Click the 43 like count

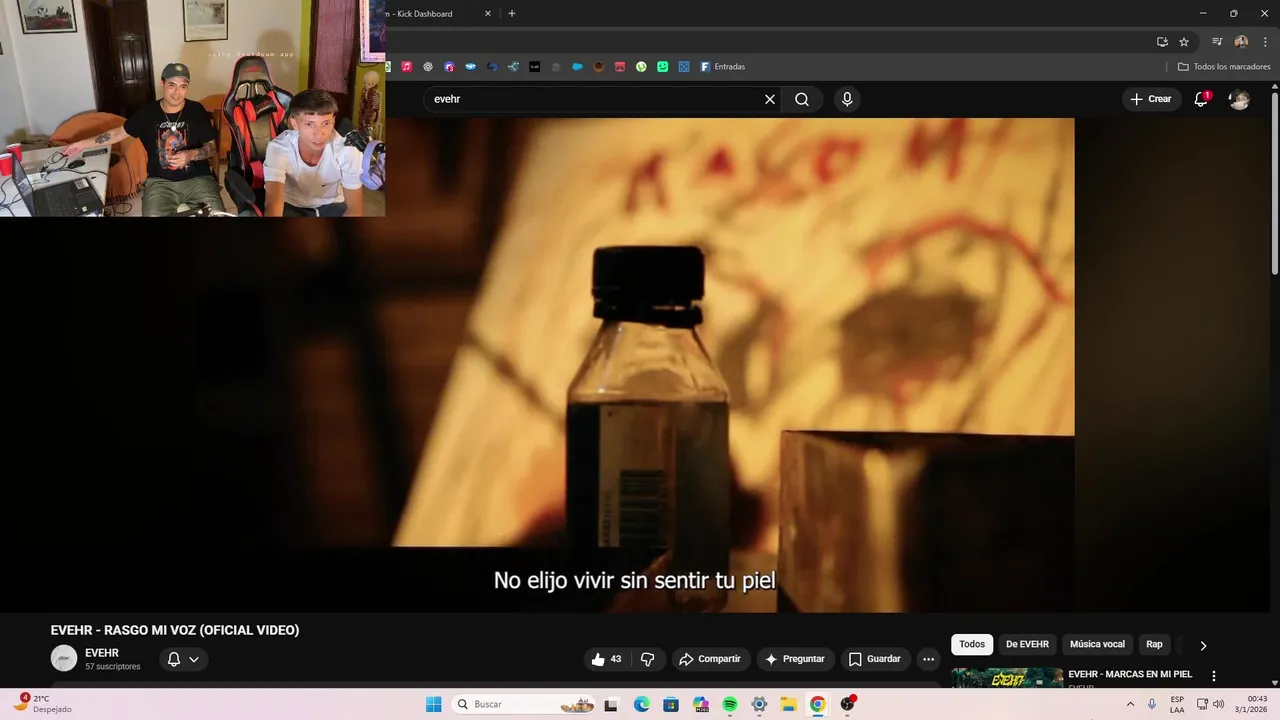pyautogui.click(x=616, y=659)
